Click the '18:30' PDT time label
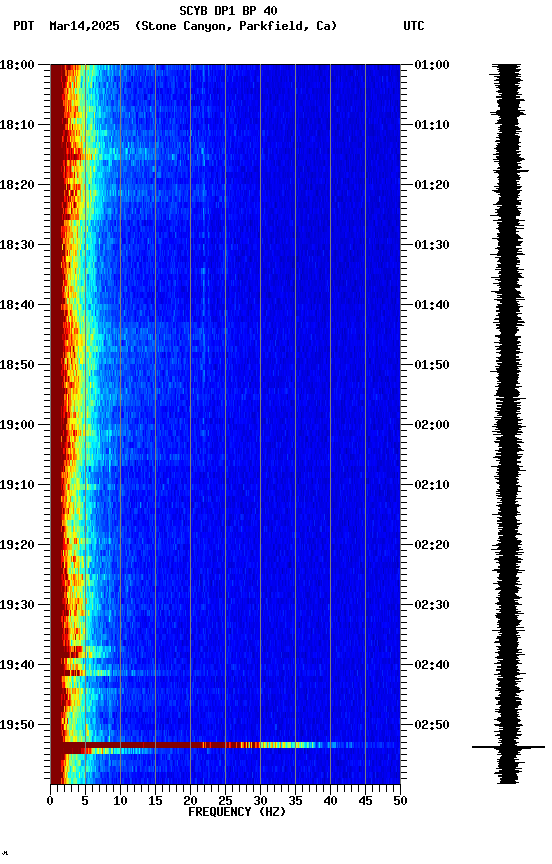Viewport: 552px width, 864px height. pyautogui.click(x=17, y=245)
